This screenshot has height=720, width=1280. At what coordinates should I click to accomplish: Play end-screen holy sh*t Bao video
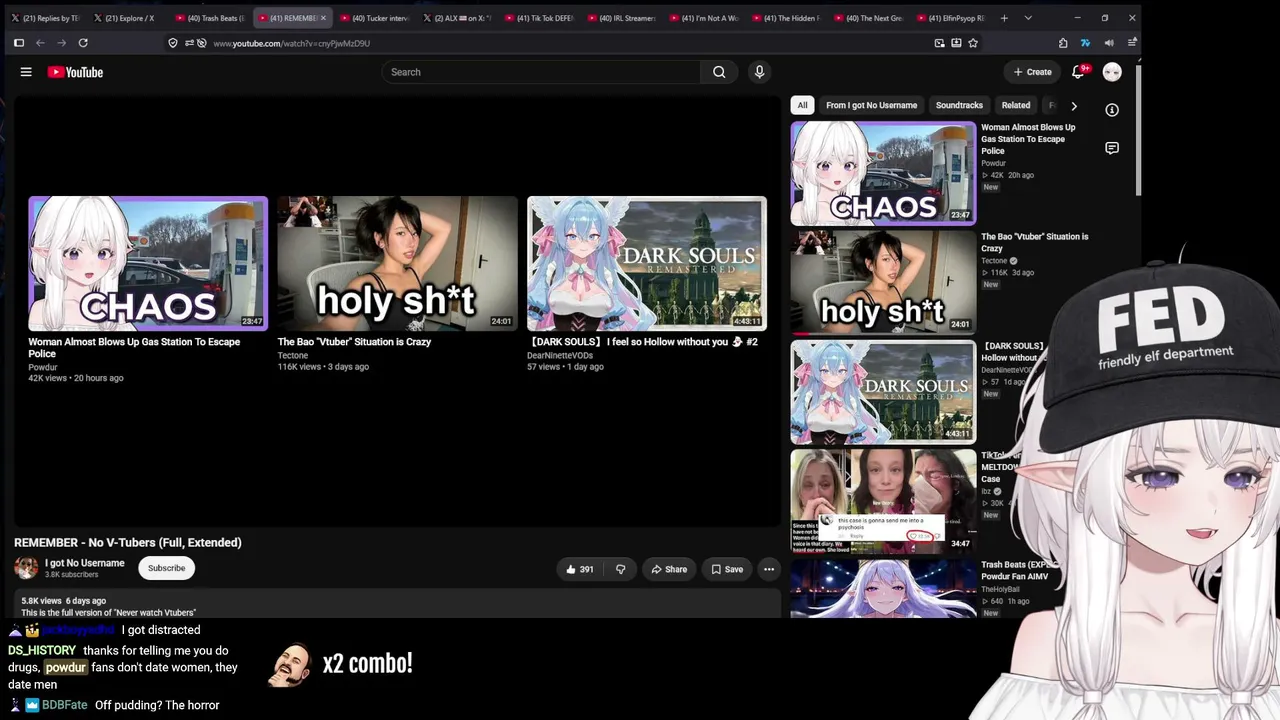(x=397, y=263)
